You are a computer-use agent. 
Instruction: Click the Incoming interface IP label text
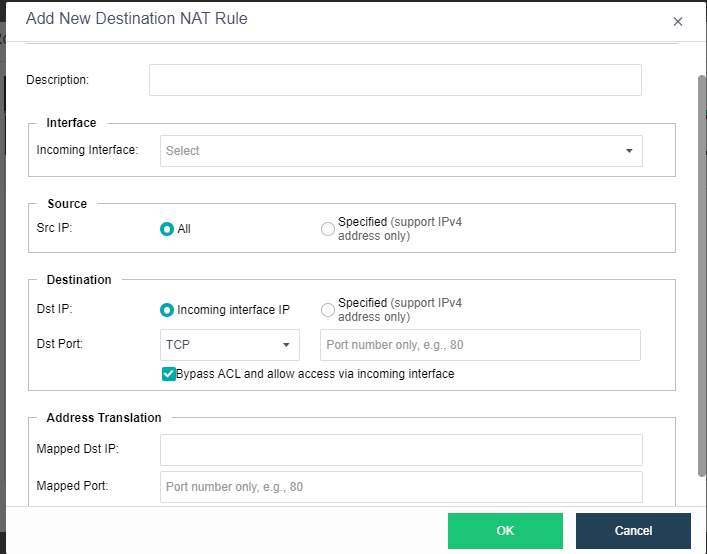pyautogui.click(x=233, y=310)
